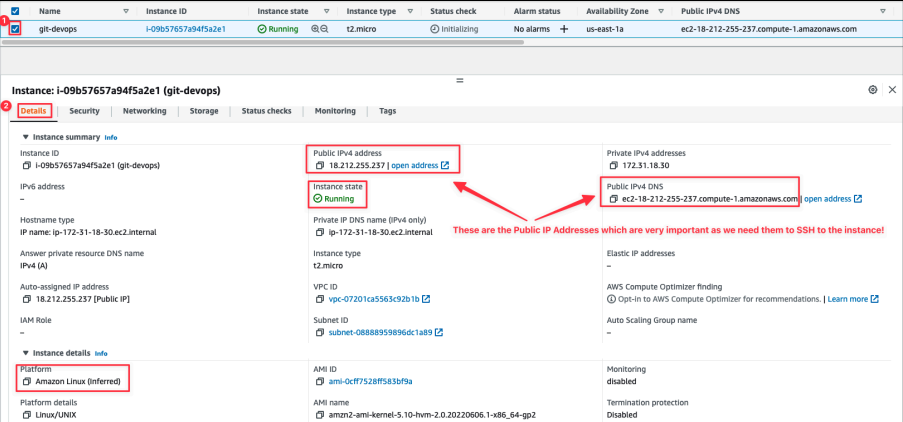The height and width of the screenshot is (422, 903).
Task: Select t2.micro cell in instance row
Action: point(362,29)
